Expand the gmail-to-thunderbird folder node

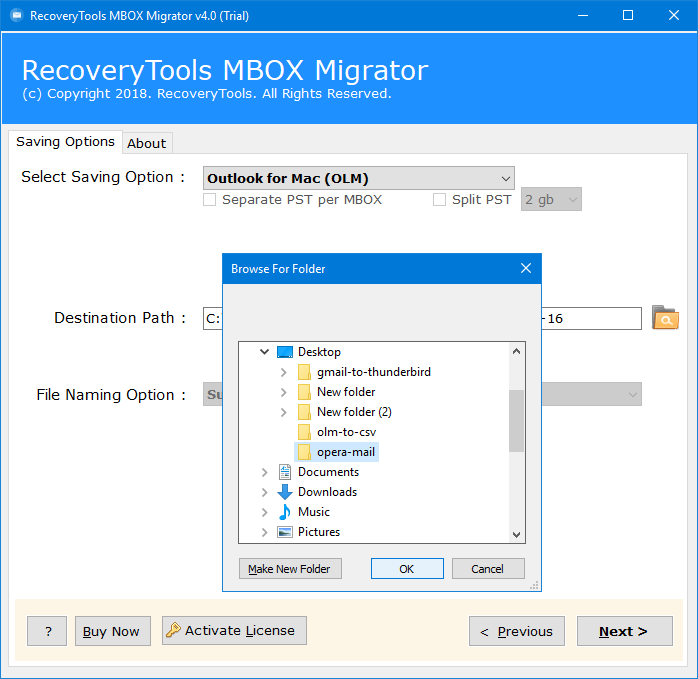click(x=285, y=372)
